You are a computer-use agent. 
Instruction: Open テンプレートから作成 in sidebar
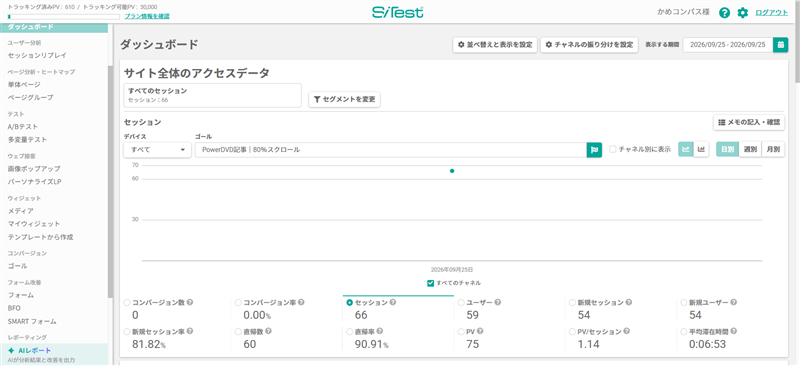tap(40, 237)
